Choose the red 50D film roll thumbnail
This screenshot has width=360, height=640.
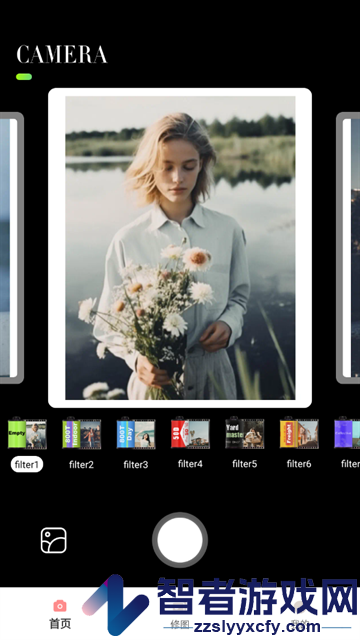click(190, 433)
